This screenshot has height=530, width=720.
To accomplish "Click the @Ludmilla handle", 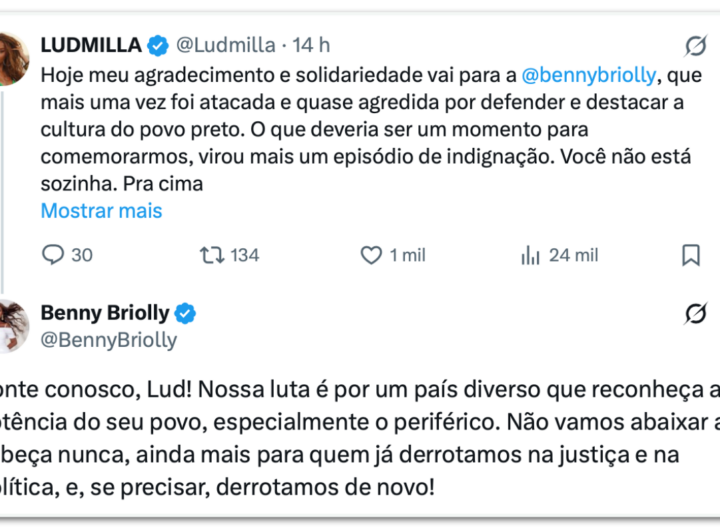I will pyautogui.click(x=225, y=45).
